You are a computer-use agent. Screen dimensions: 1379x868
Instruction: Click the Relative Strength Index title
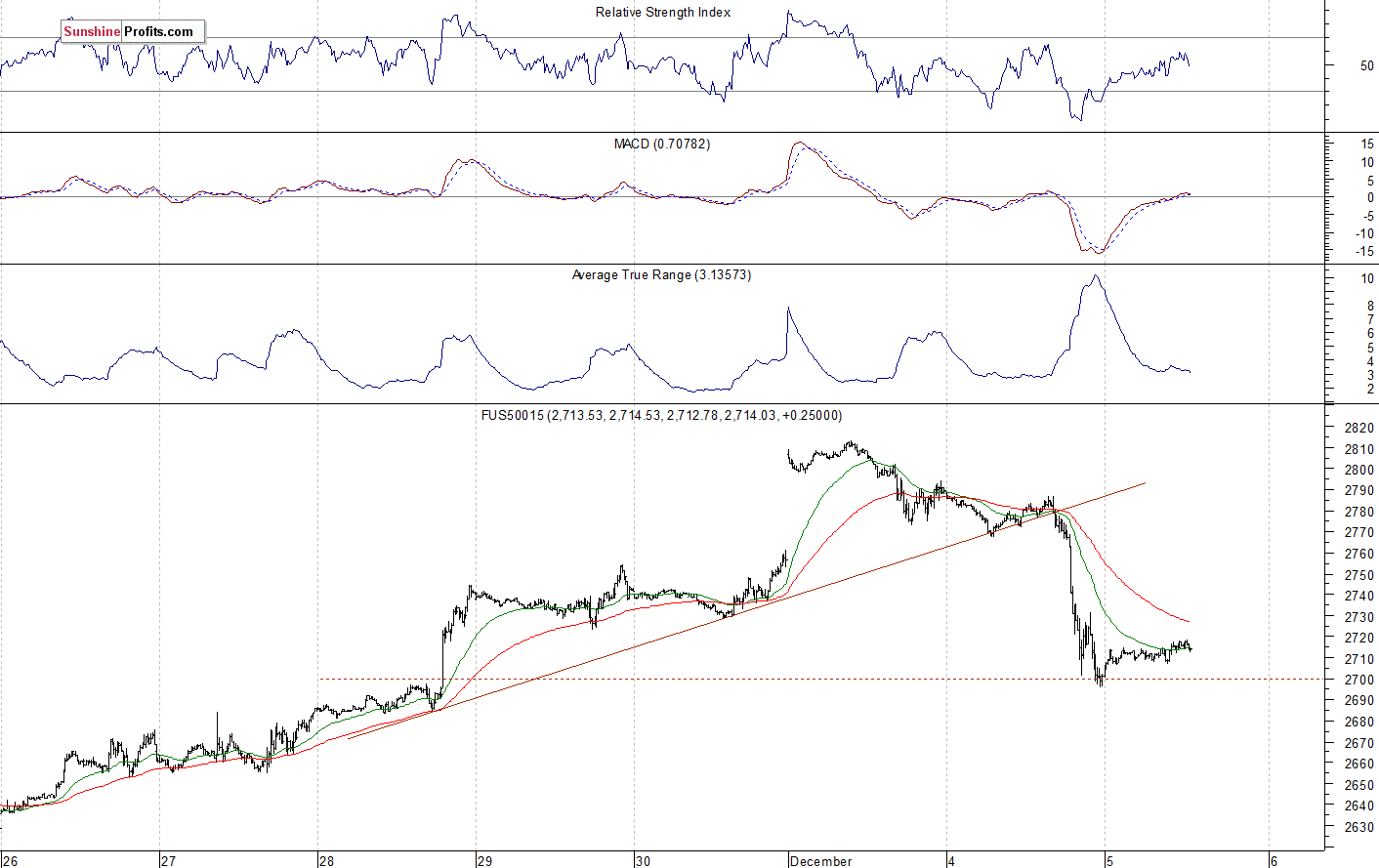663,13
